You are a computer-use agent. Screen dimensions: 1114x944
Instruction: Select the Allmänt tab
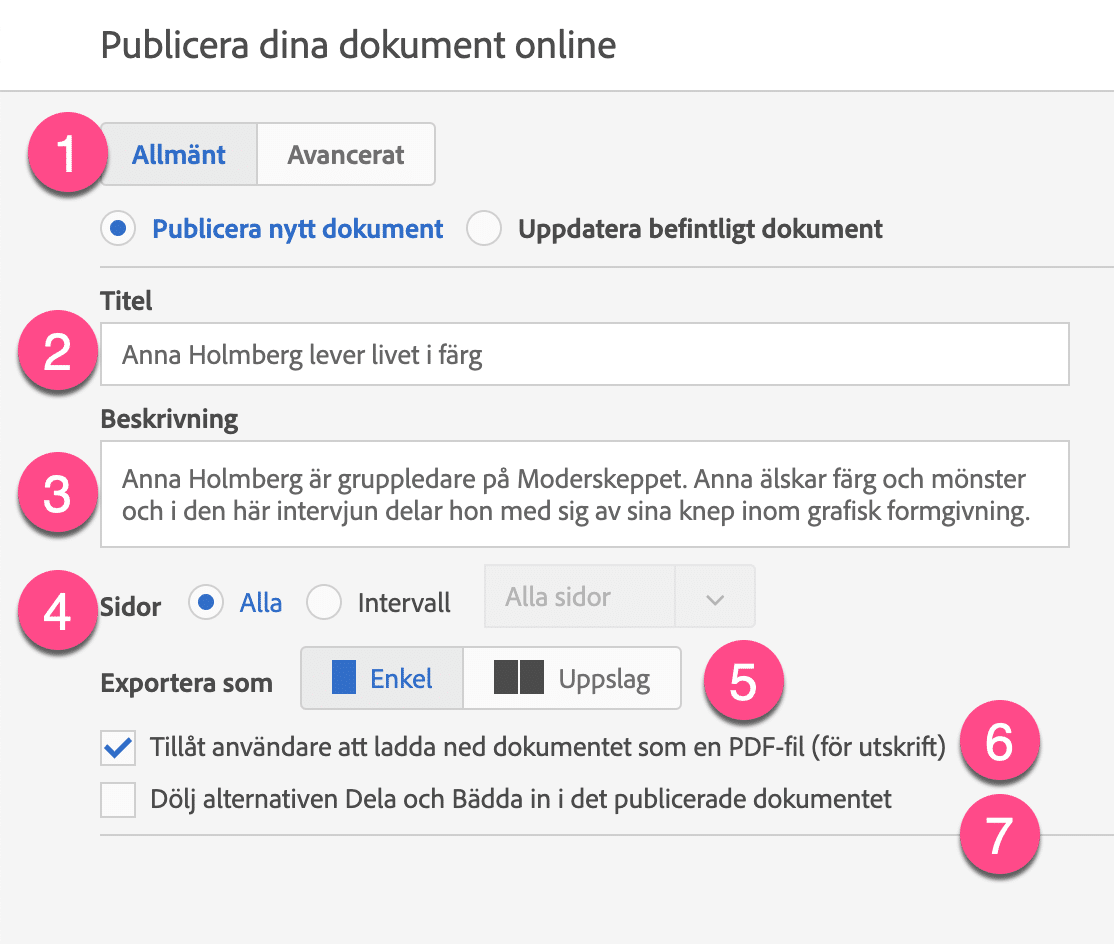tap(177, 154)
